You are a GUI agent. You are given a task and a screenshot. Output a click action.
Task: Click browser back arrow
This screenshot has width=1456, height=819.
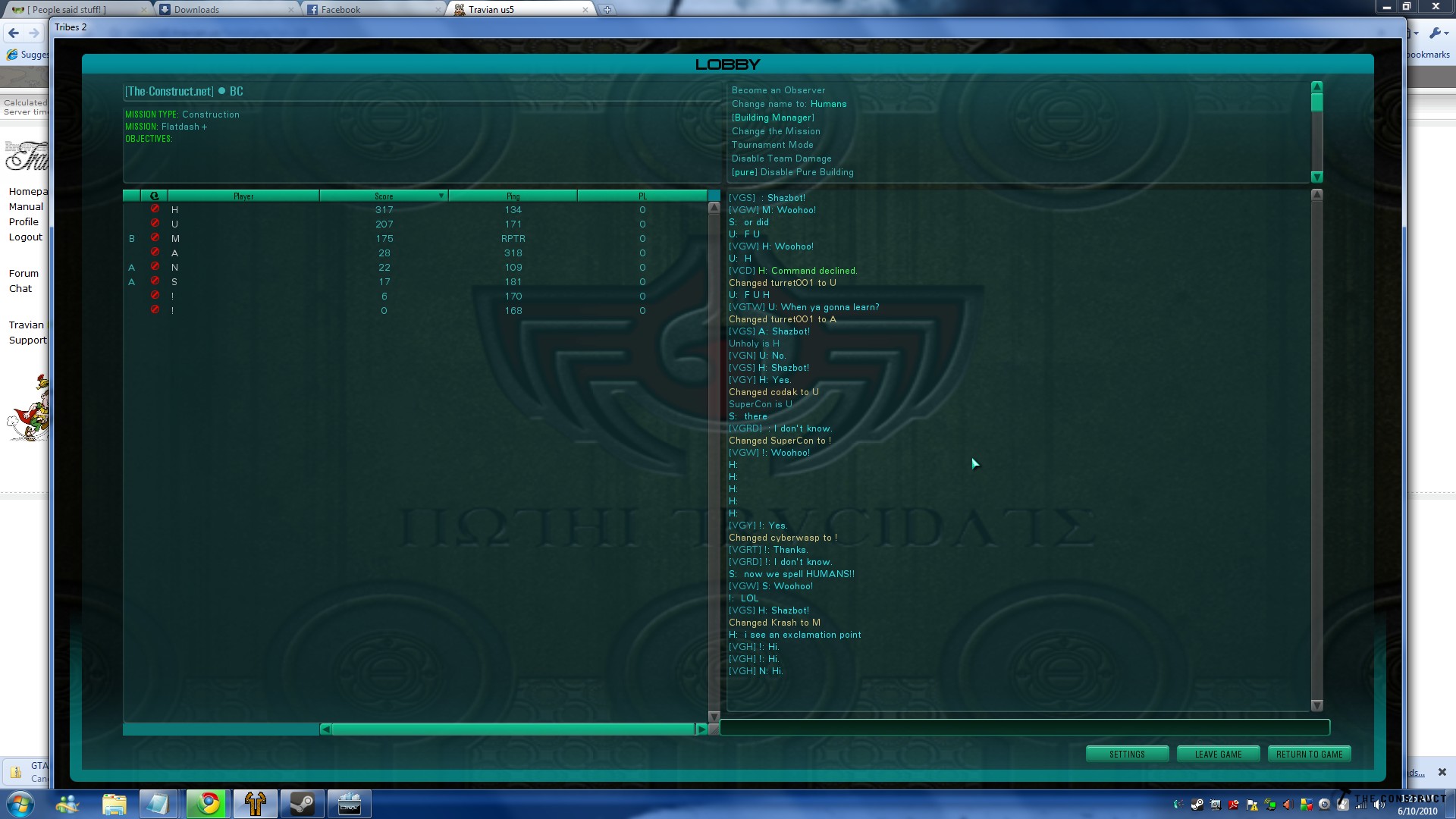coord(13,33)
